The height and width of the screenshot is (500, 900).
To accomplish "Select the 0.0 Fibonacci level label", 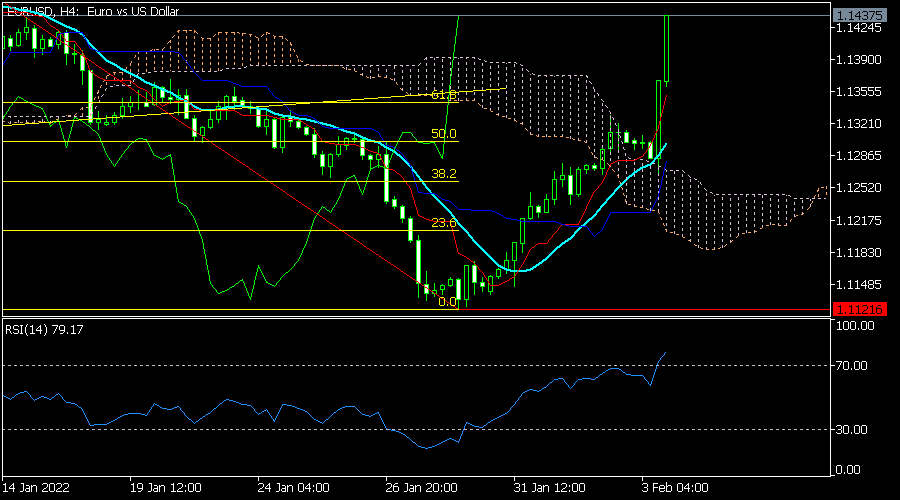I will (447, 301).
